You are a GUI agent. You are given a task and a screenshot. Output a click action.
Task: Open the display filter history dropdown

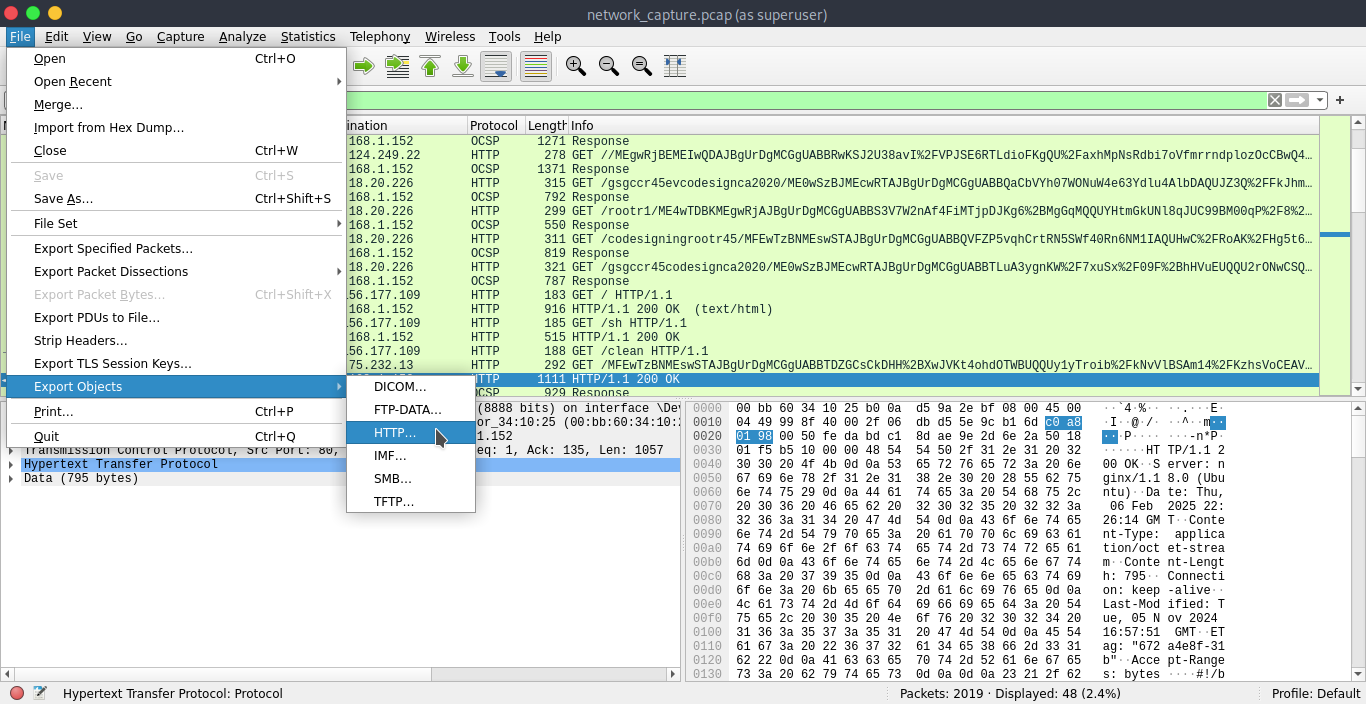(x=1321, y=100)
